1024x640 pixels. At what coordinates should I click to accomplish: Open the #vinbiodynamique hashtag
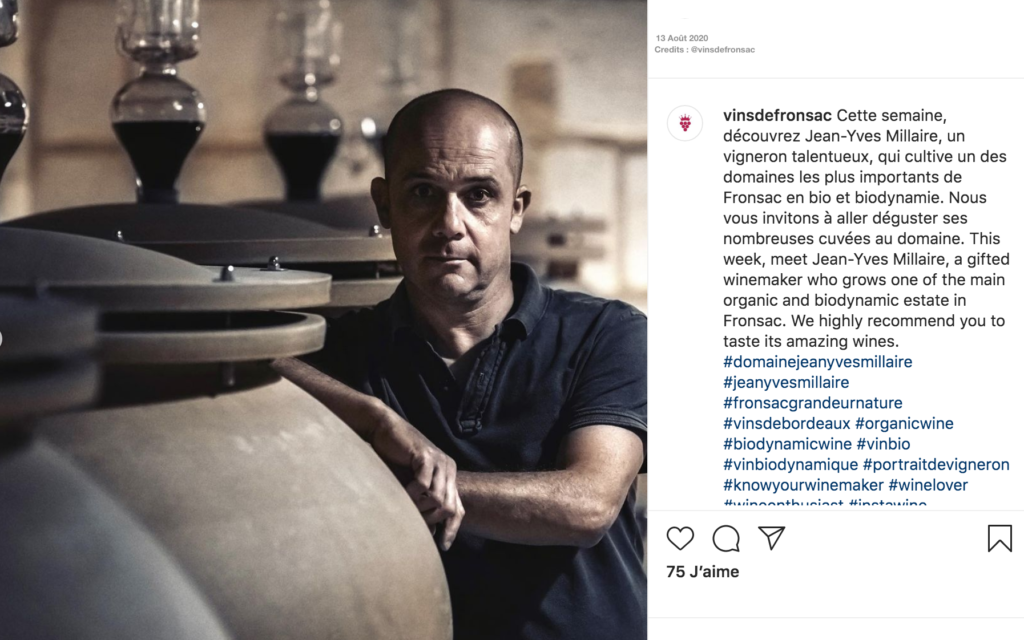point(791,465)
